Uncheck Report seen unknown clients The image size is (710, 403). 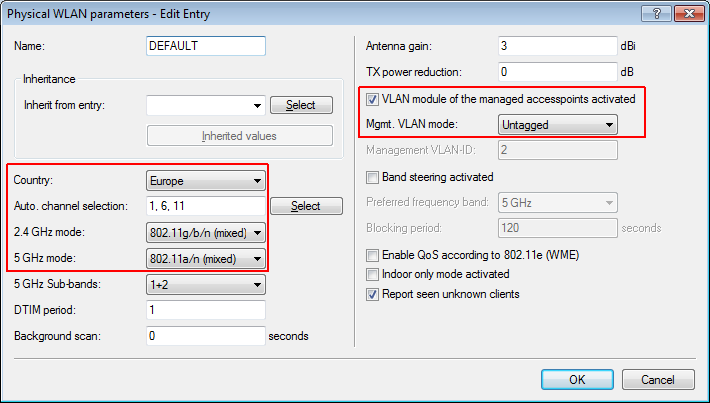(x=373, y=294)
